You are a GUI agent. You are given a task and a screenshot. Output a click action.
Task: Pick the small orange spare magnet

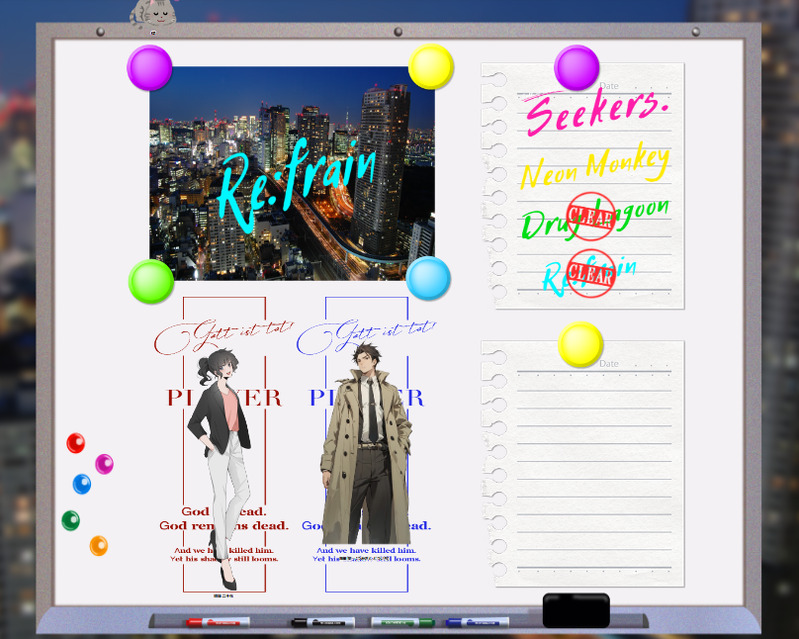pos(98,546)
